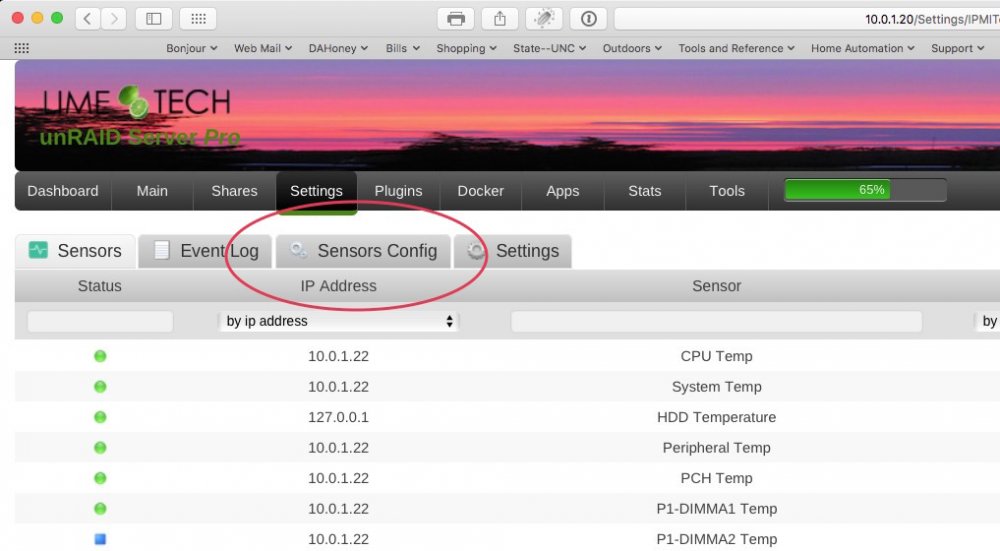Switch to the IPMI Settings sub-tab
The height and width of the screenshot is (551, 1000).
[513, 251]
